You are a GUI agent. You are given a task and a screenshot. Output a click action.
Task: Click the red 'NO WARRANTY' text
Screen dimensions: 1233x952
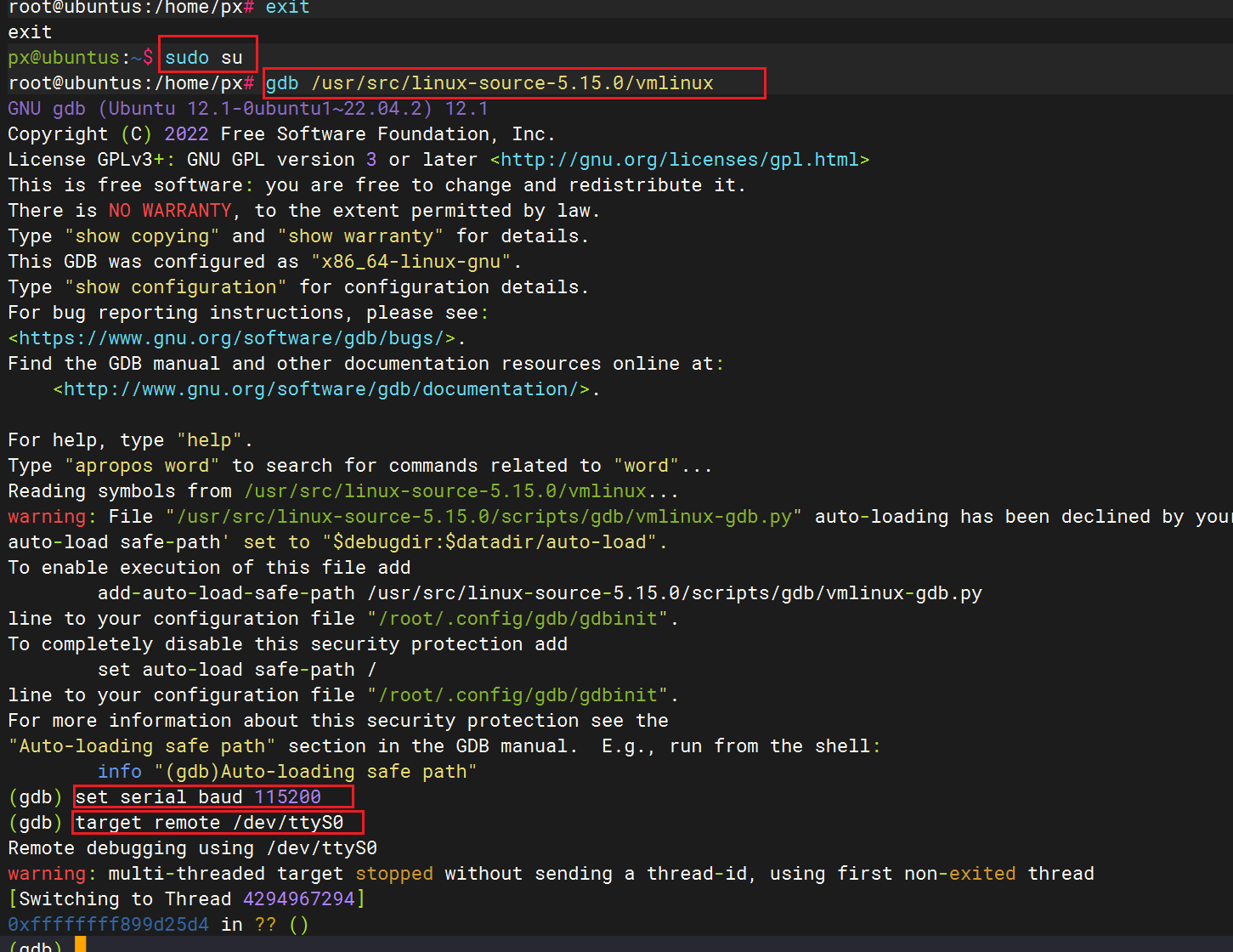[x=170, y=211]
